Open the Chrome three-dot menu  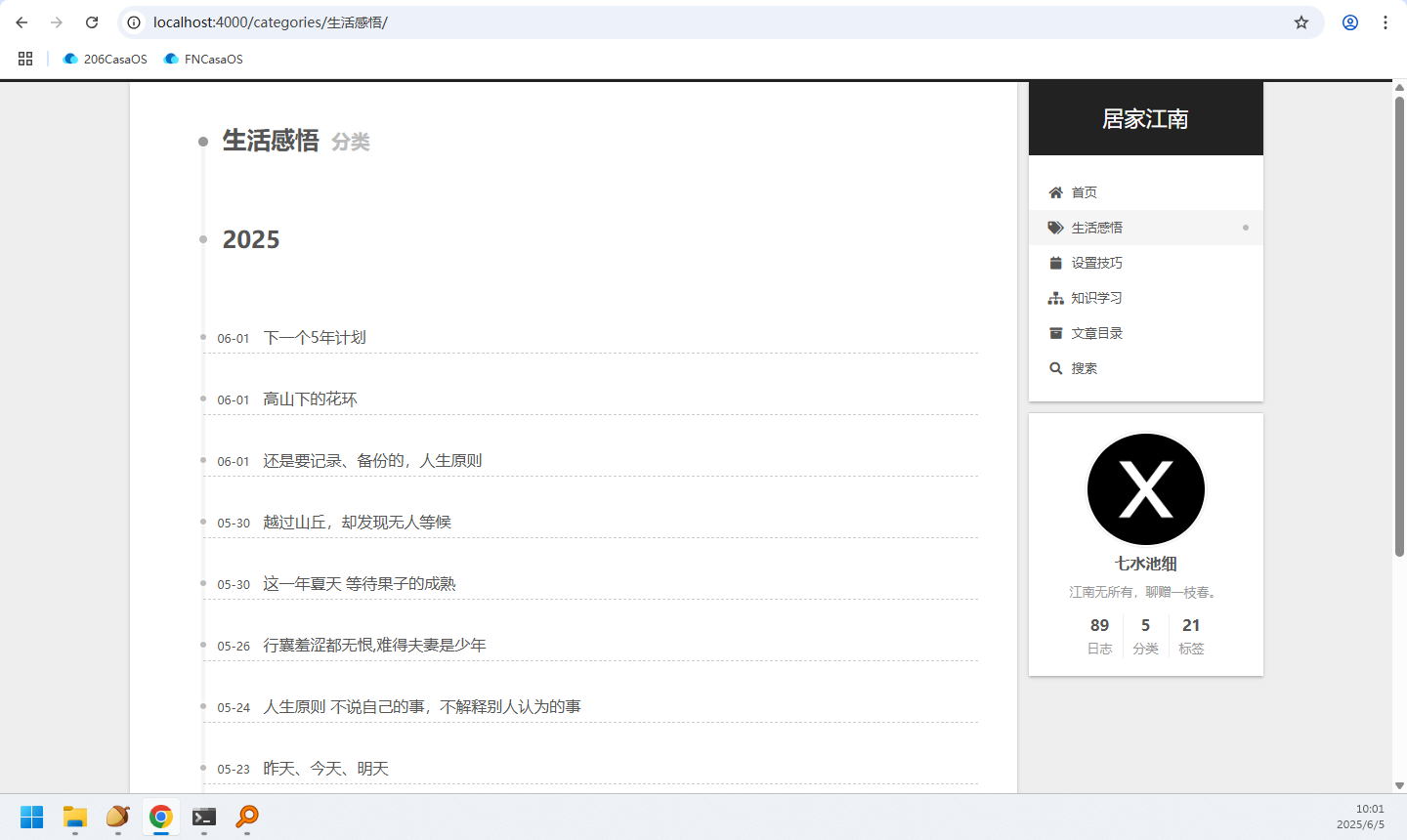pos(1386,22)
